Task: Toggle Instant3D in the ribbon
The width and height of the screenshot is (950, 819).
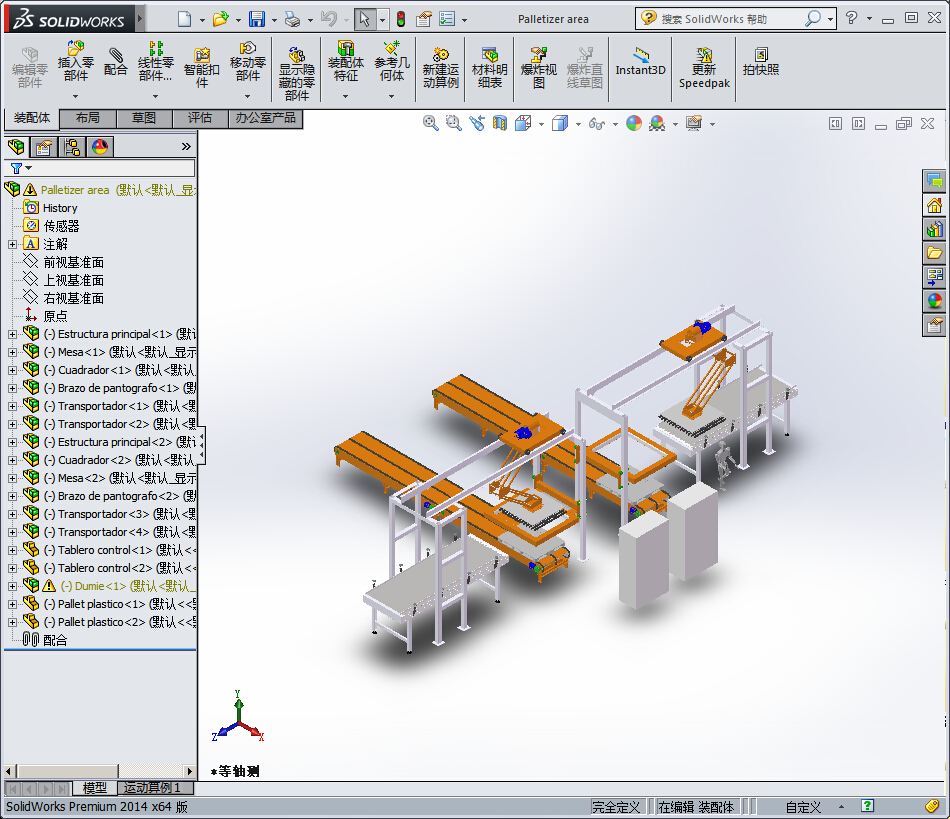Action: pos(640,62)
